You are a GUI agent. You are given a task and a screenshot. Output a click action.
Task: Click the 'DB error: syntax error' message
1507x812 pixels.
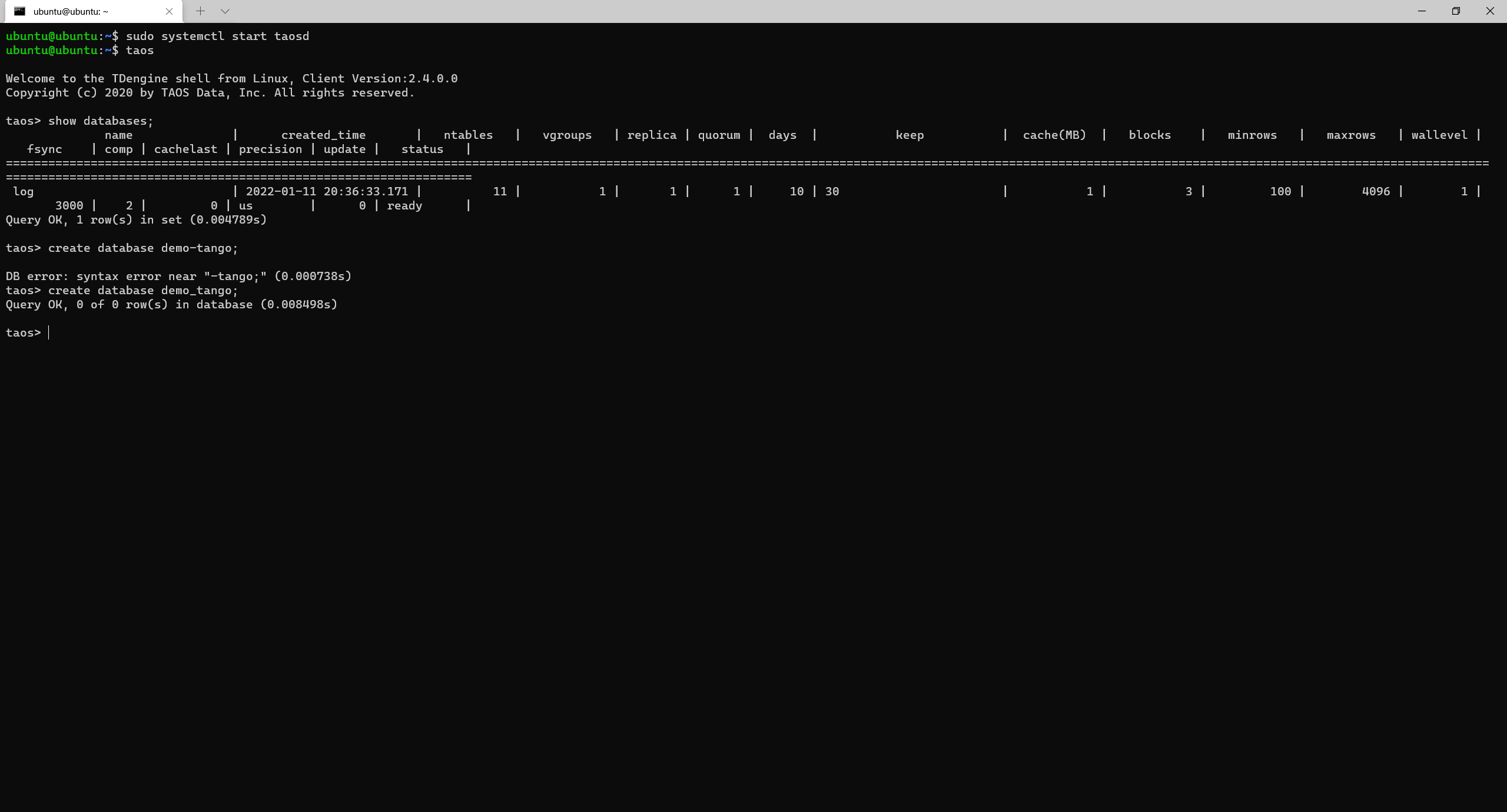click(178, 277)
